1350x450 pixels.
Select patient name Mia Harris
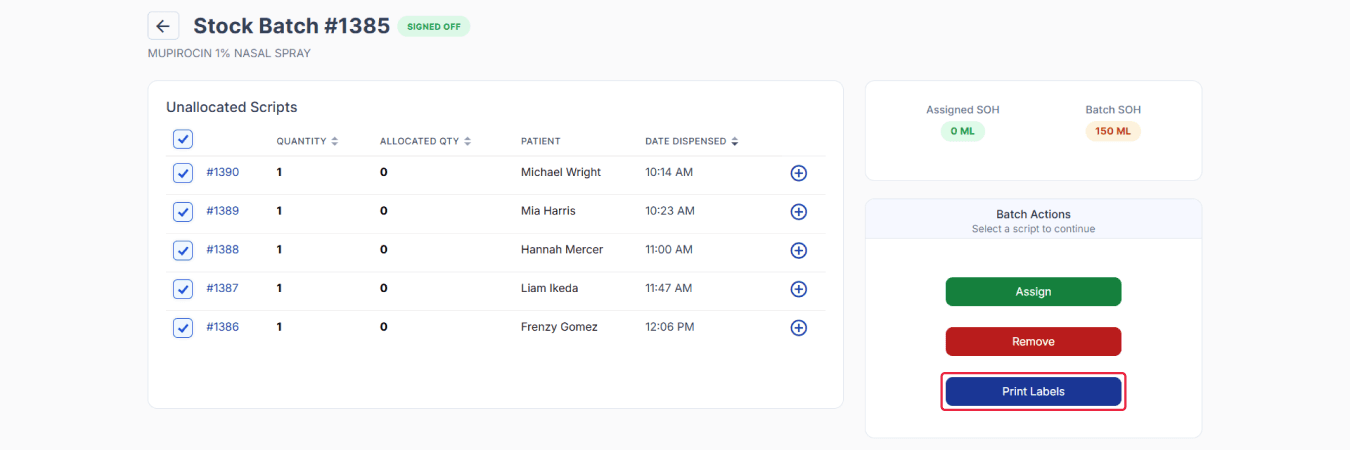pos(548,211)
